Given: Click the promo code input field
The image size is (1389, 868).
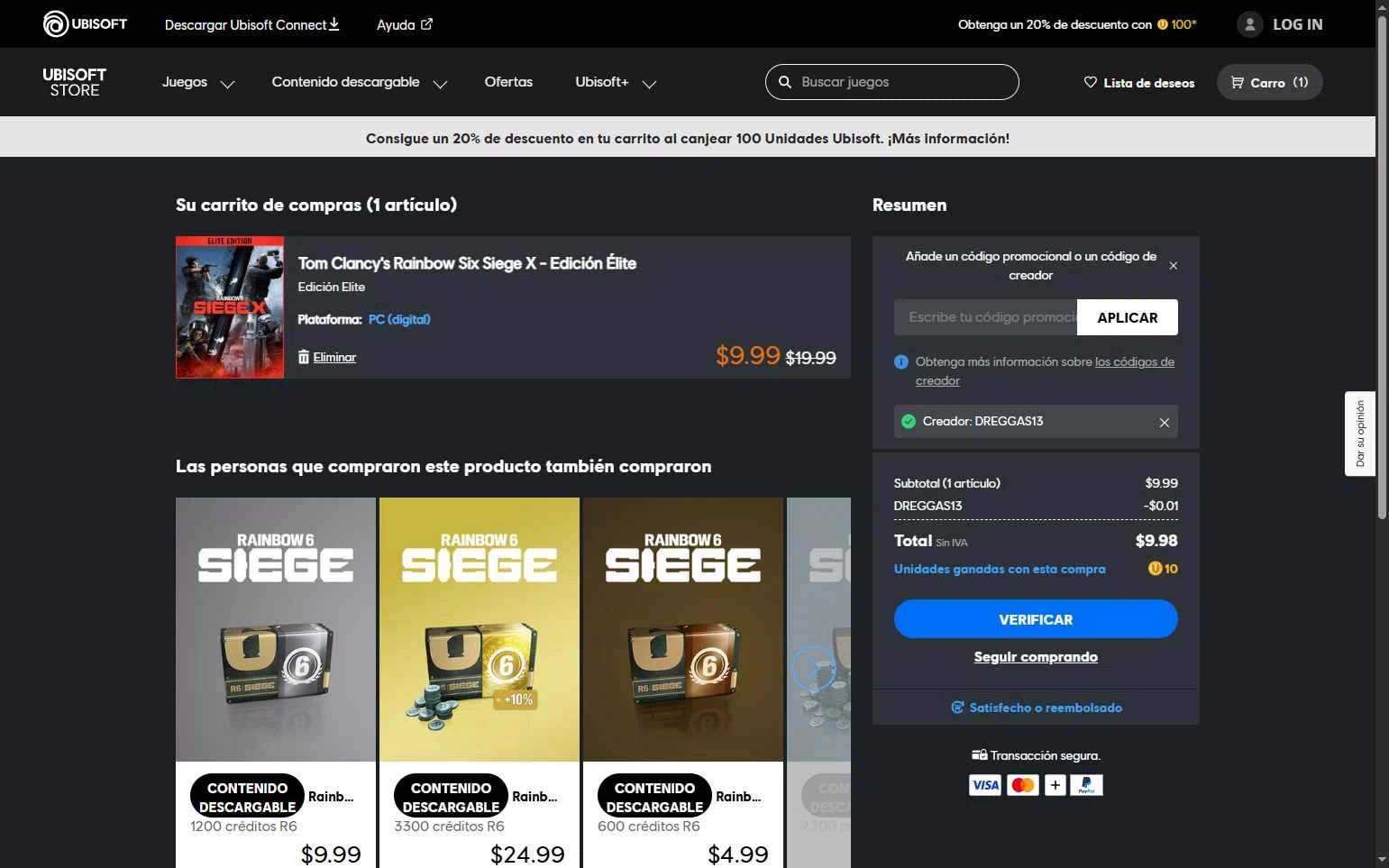Looking at the screenshot, I should click(x=985, y=317).
